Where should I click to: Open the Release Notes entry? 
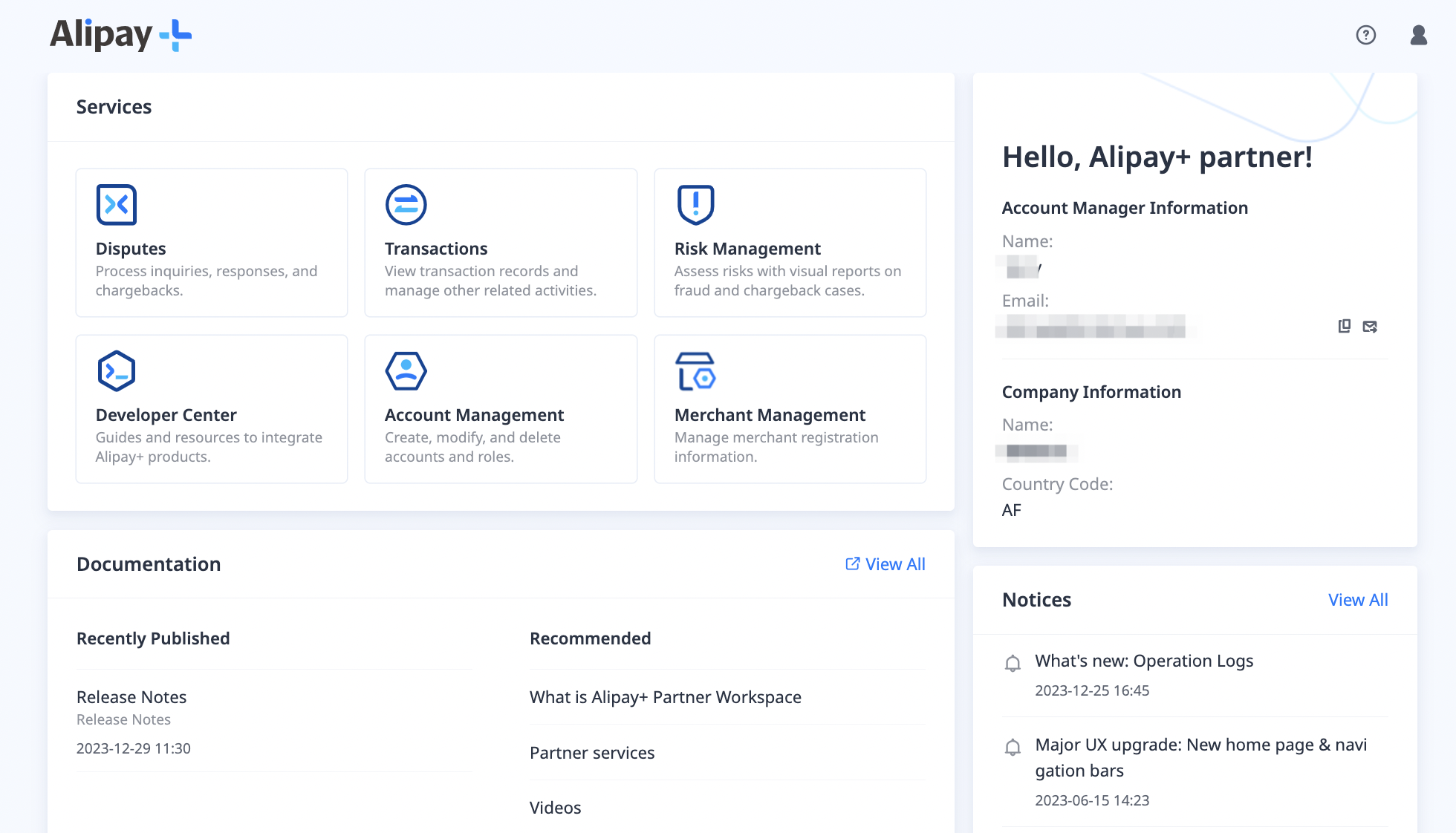click(x=131, y=696)
